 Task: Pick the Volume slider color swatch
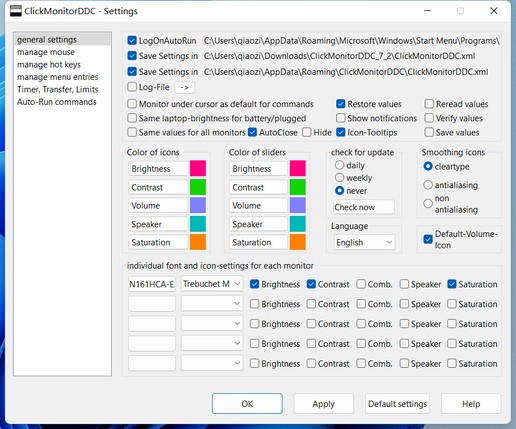coord(298,205)
